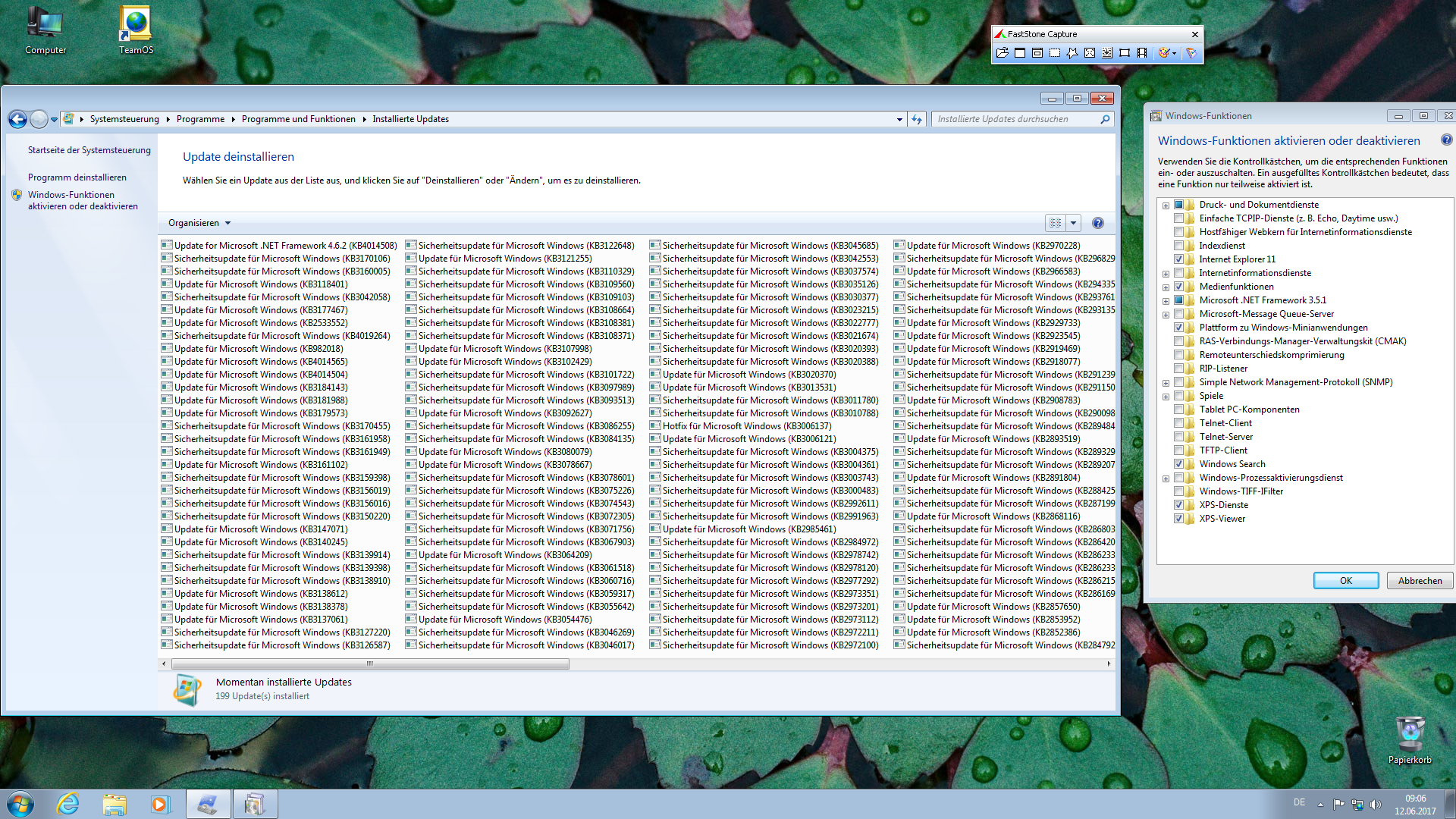
Task: Open Startseite der Systemsteuerung link
Action: 89,150
